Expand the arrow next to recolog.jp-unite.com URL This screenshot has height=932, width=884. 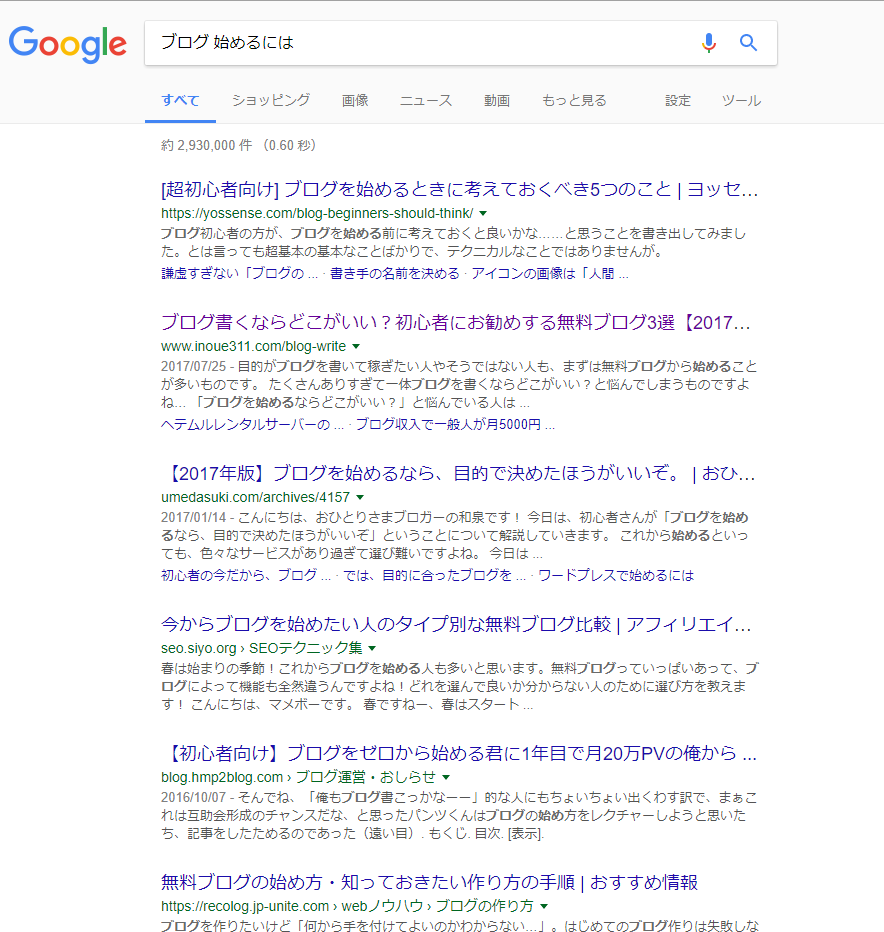[x=544, y=906]
